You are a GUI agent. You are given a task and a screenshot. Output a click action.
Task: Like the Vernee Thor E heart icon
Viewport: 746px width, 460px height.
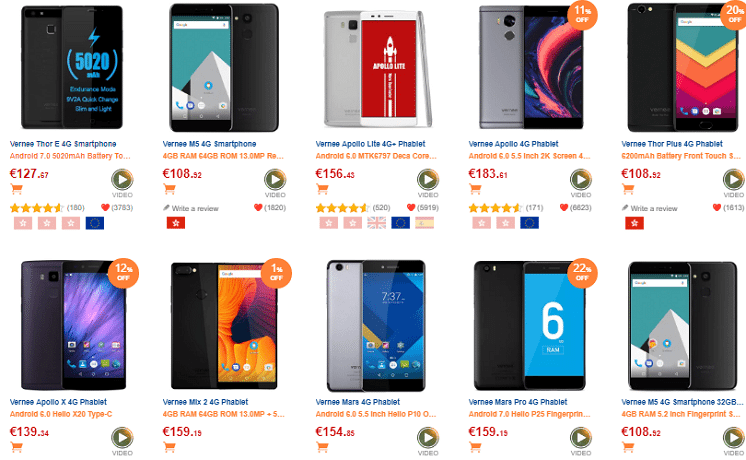tap(105, 207)
